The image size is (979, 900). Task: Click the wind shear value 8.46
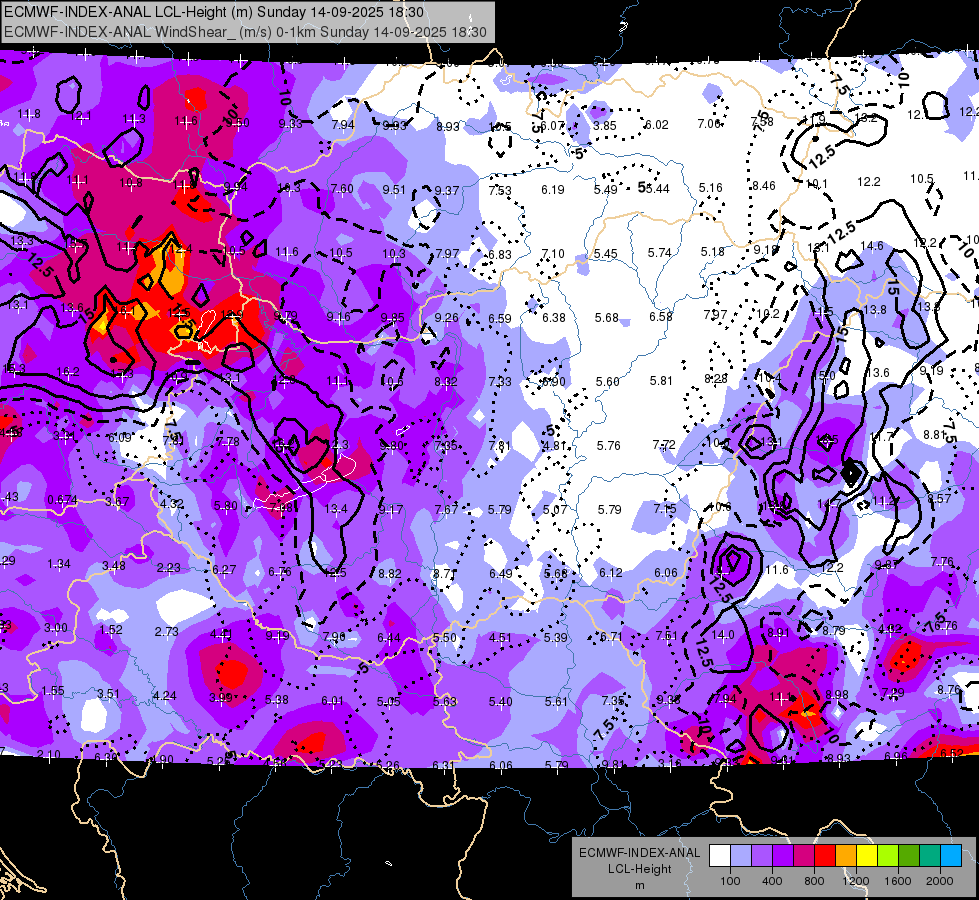[764, 185]
